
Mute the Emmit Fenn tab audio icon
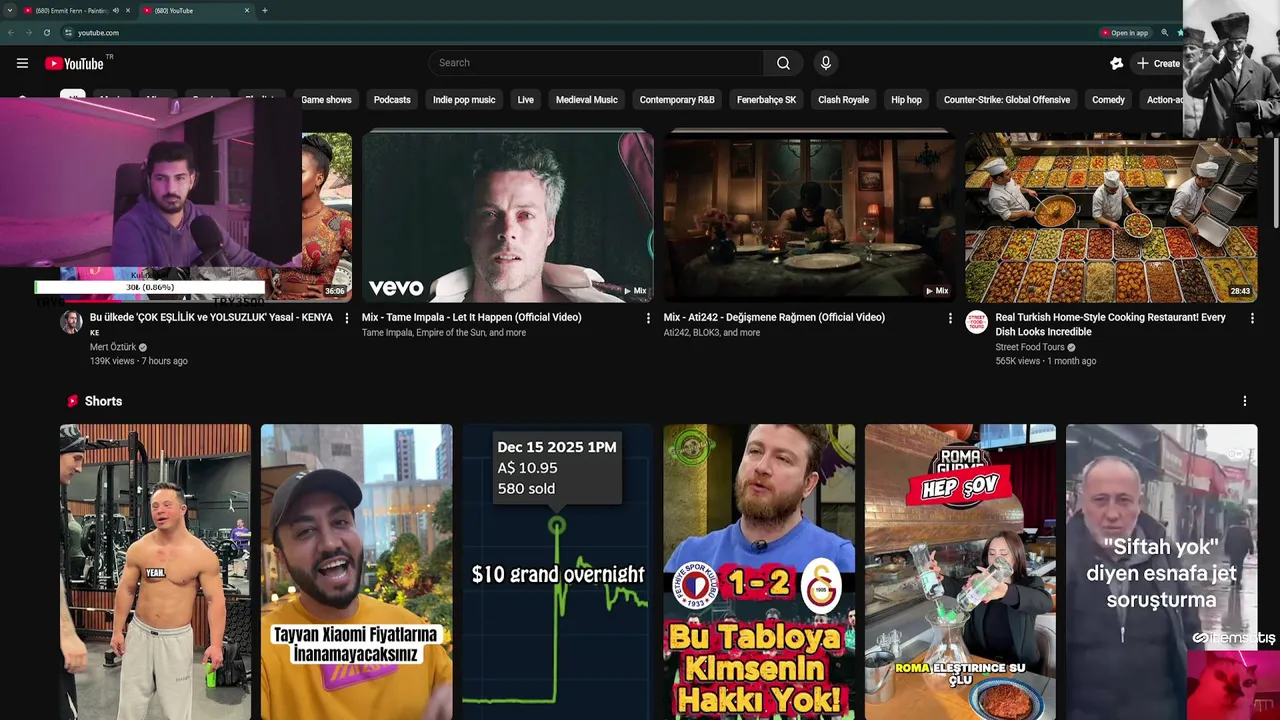point(116,10)
